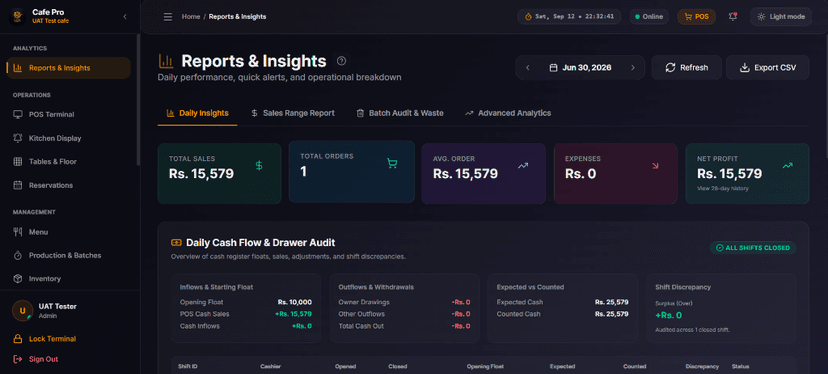Open the help question mark icon
828x374 pixels.
[x=341, y=61]
